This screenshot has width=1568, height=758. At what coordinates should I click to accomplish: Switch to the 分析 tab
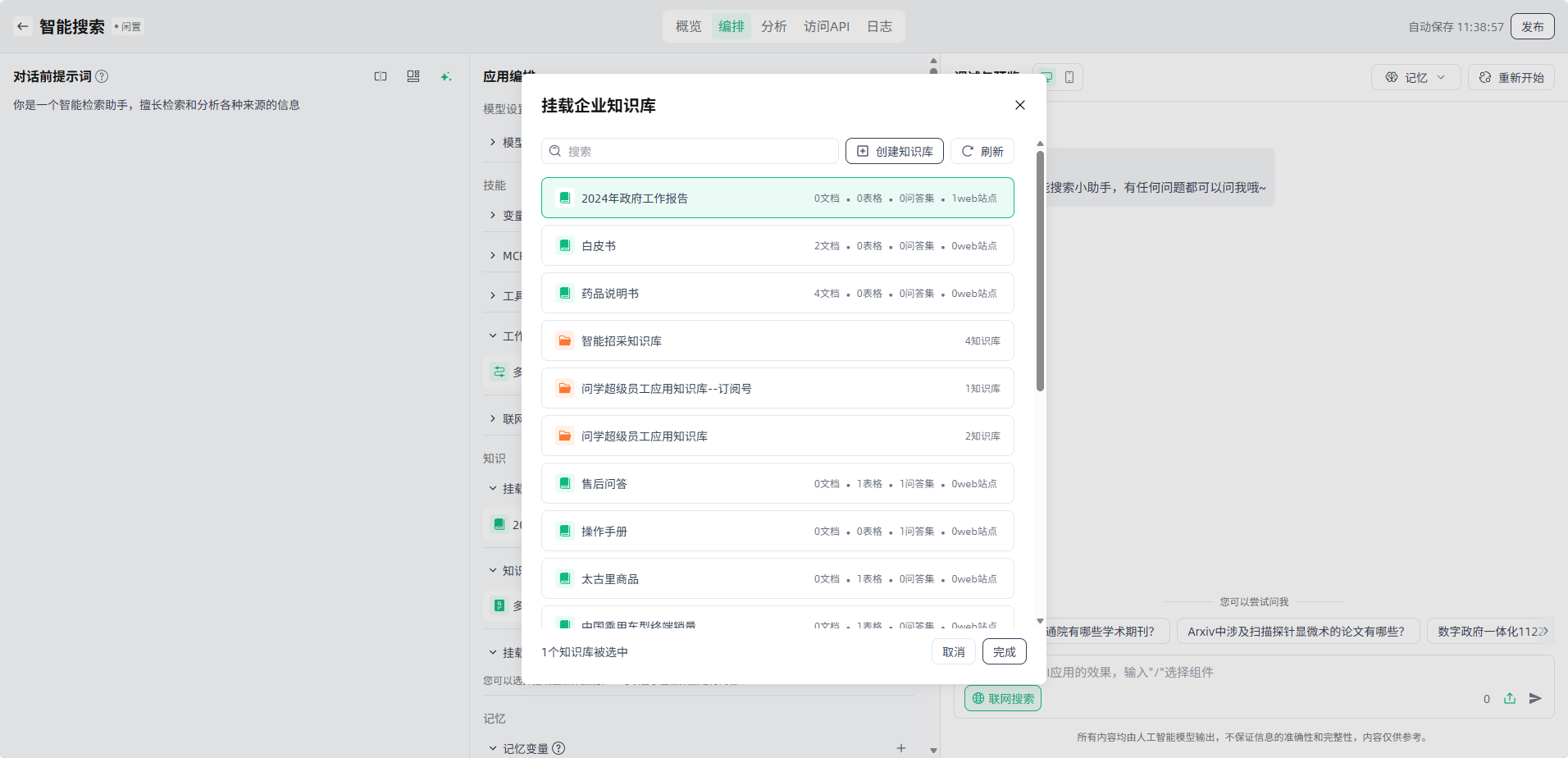point(773,26)
